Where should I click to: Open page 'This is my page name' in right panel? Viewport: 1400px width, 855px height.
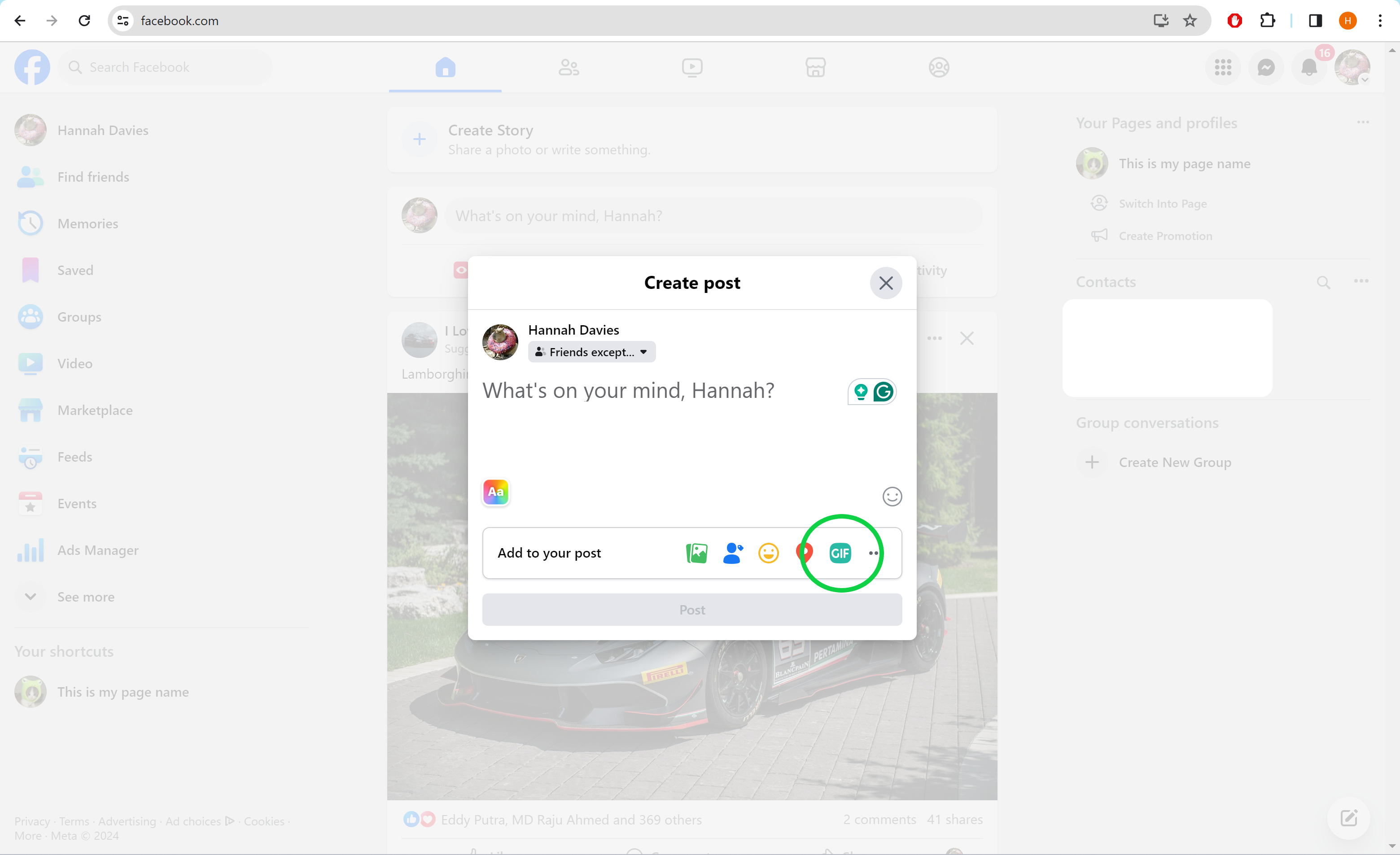(1163, 164)
